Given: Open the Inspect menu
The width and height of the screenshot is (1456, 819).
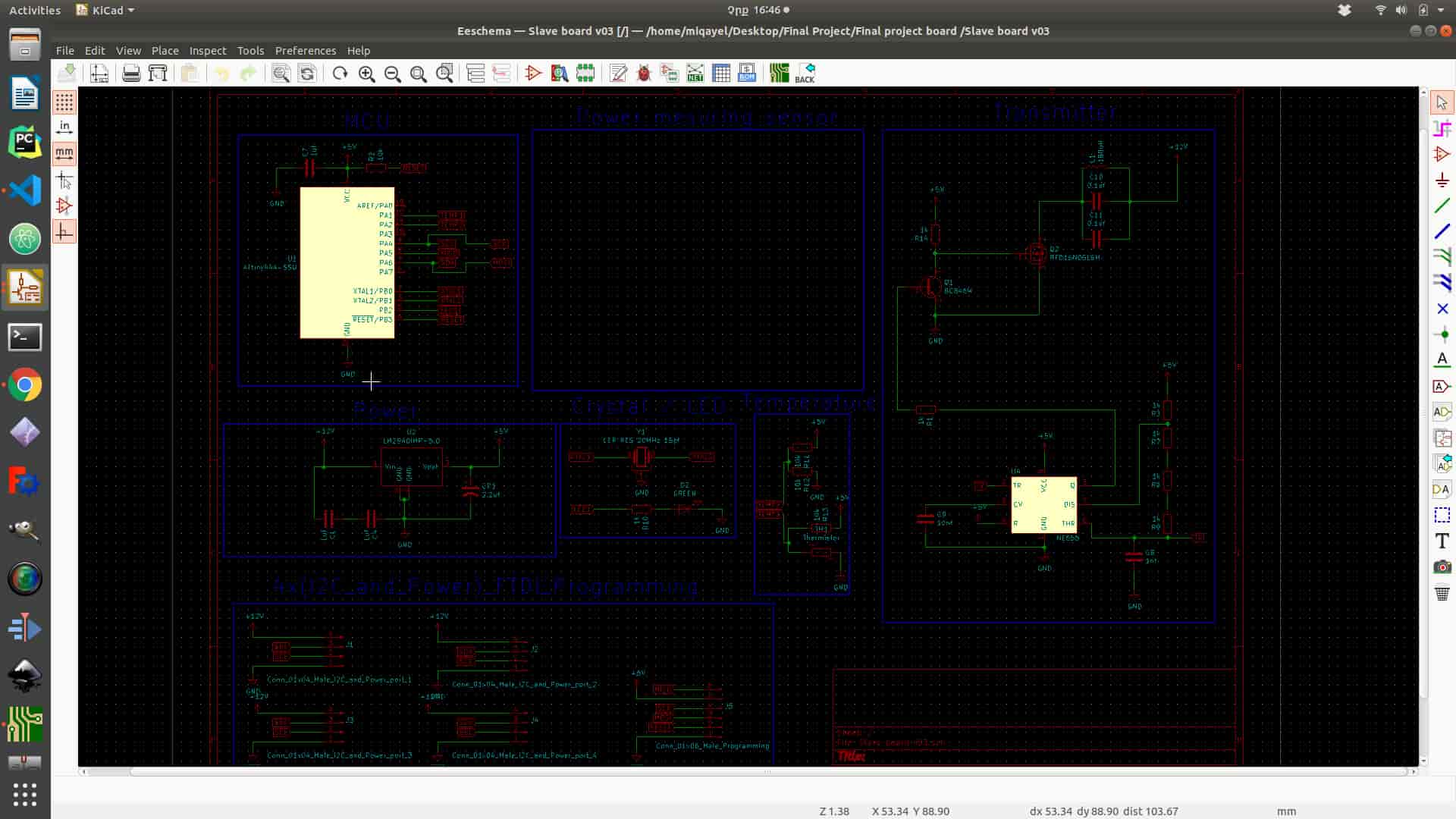Looking at the screenshot, I should coord(207,51).
